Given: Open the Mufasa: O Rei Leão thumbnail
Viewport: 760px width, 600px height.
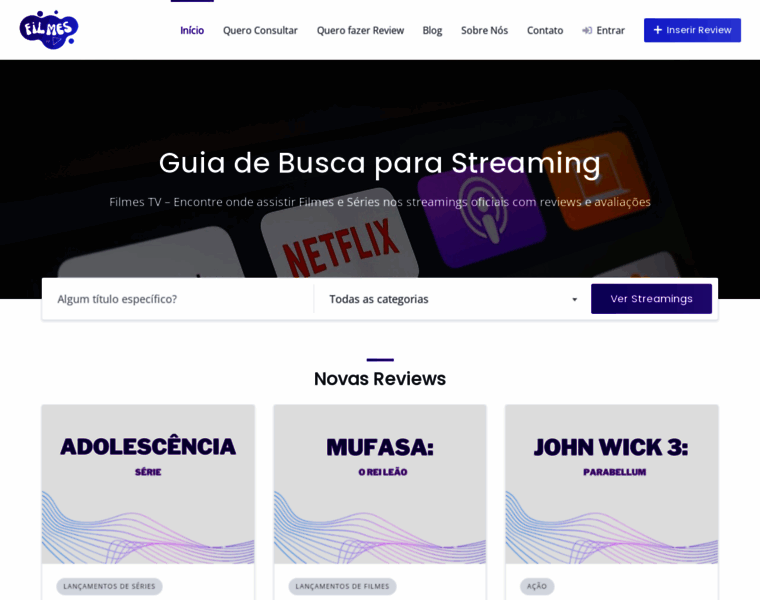Looking at the screenshot, I should tap(380, 484).
